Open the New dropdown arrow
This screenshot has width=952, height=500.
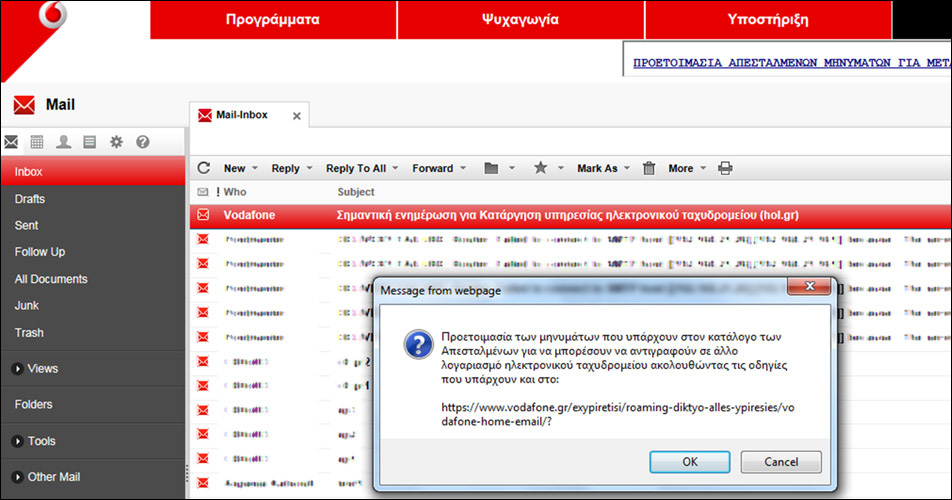[x=255, y=168]
